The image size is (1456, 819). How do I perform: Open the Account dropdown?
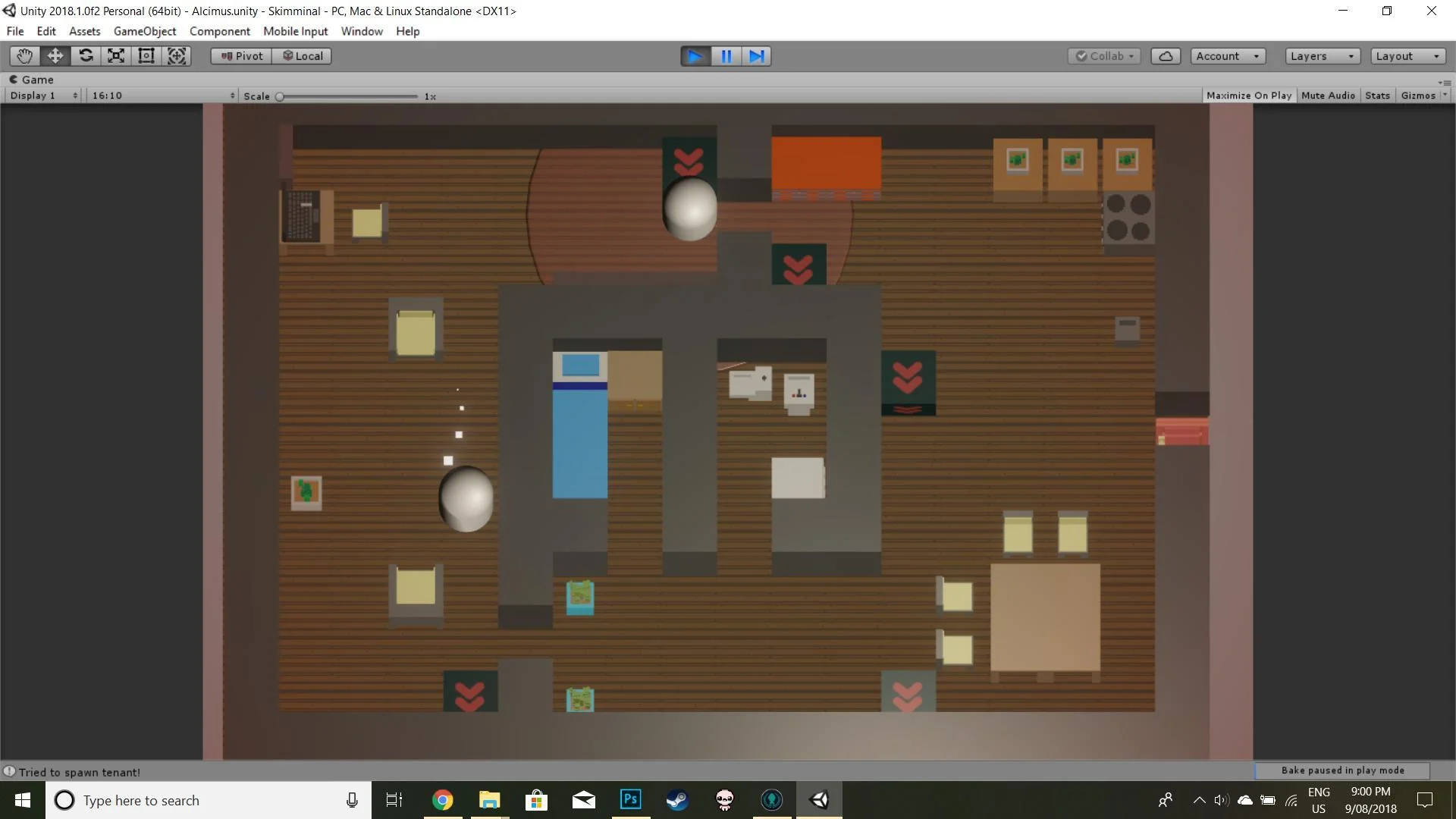[x=1228, y=56]
